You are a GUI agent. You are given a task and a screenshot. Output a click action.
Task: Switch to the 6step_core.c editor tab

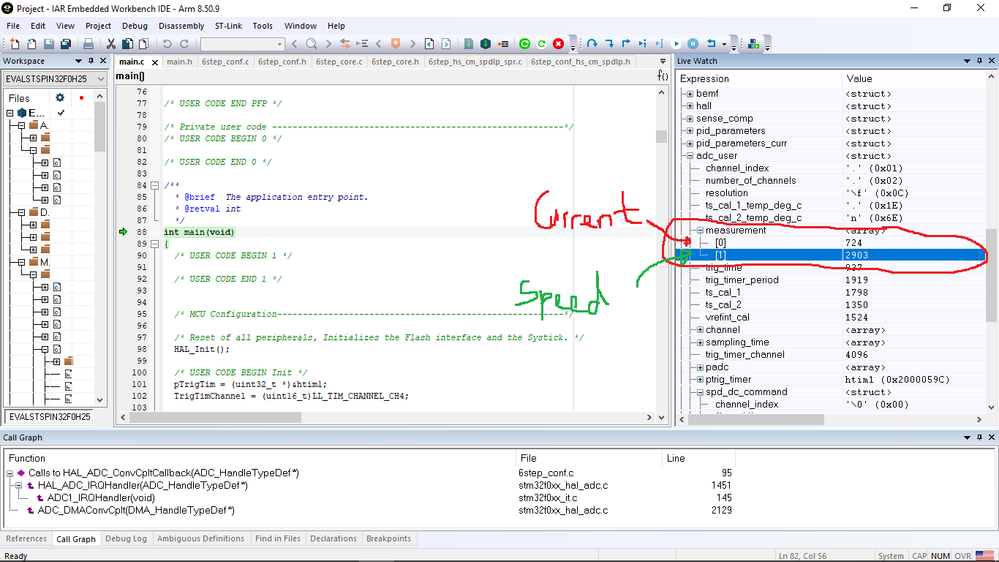point(339,62)
